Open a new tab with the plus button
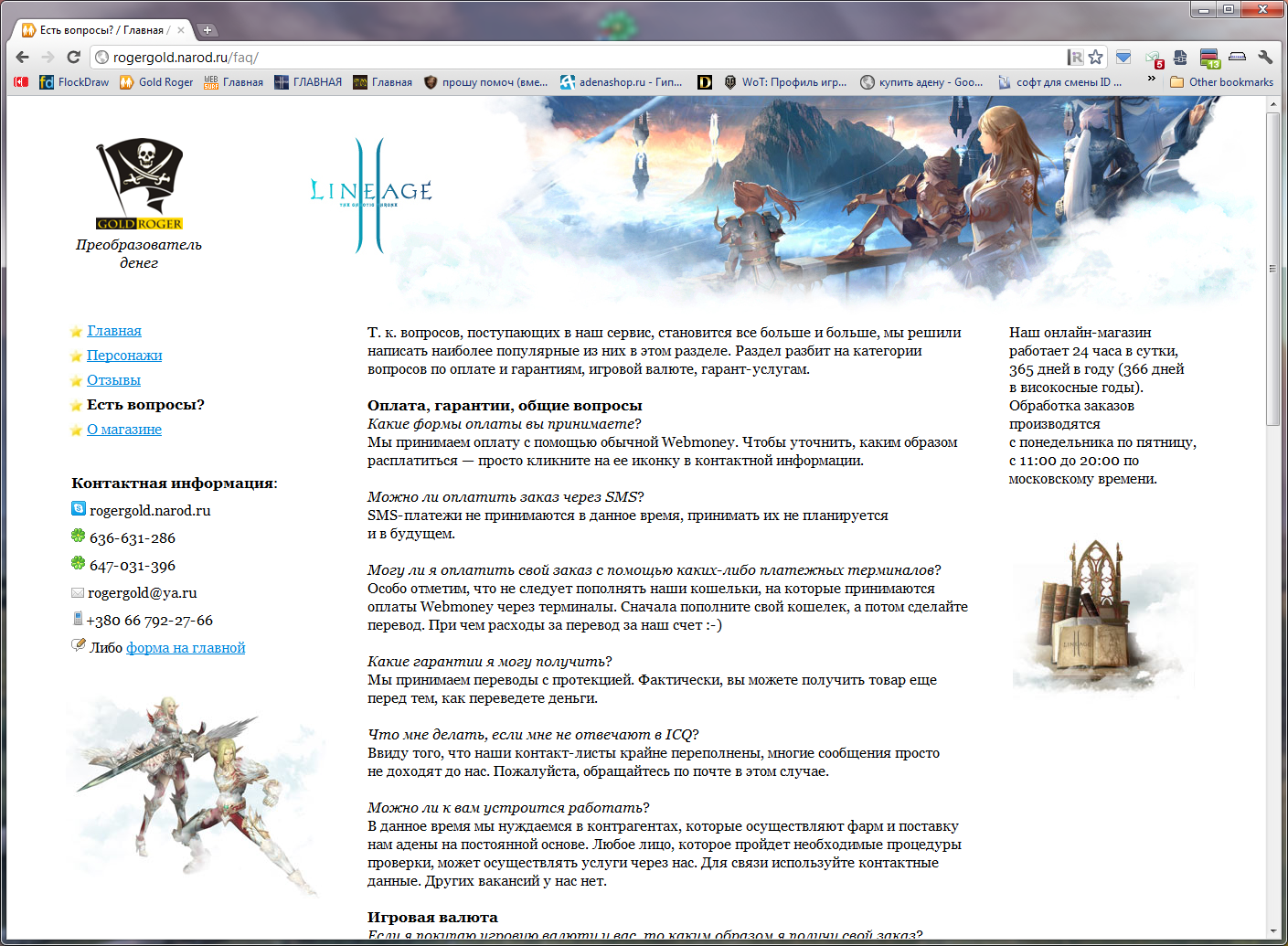The image size is (1288, 946). [208, 30]
